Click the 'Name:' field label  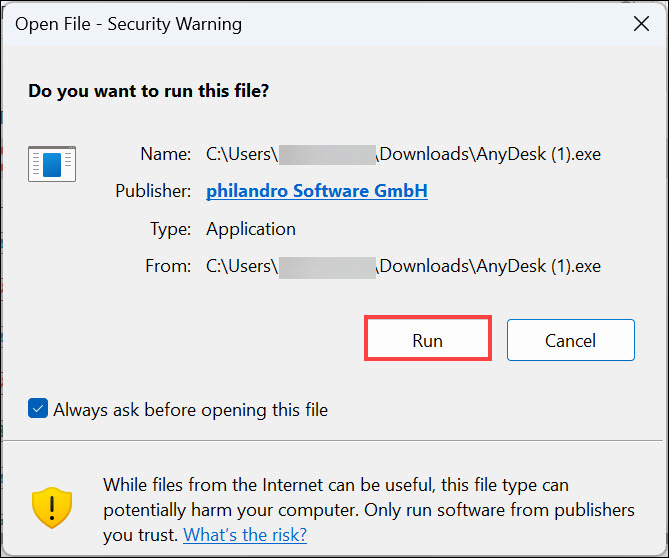(165, 154)
